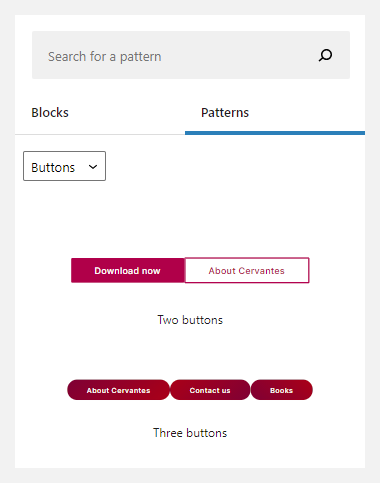This screenshot has width=380, height=483.
Task: Insert the Two buttons pattern preview
Action: point(190,270)
